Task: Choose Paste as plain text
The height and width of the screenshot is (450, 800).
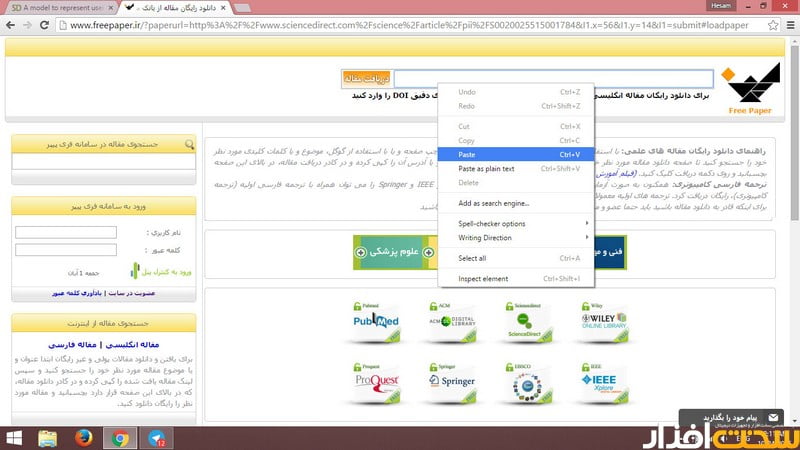Action: pos(516,169)
